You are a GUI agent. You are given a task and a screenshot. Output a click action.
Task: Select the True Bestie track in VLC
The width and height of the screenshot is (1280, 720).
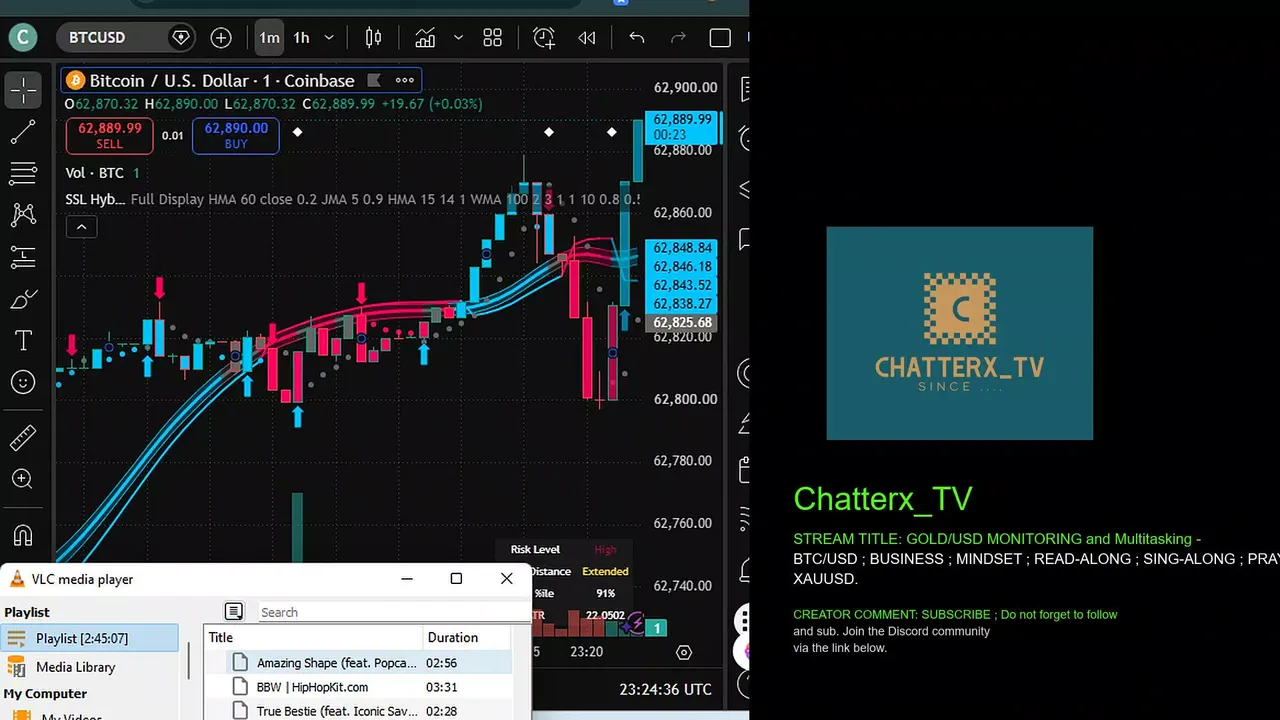(x=337, y=711)
